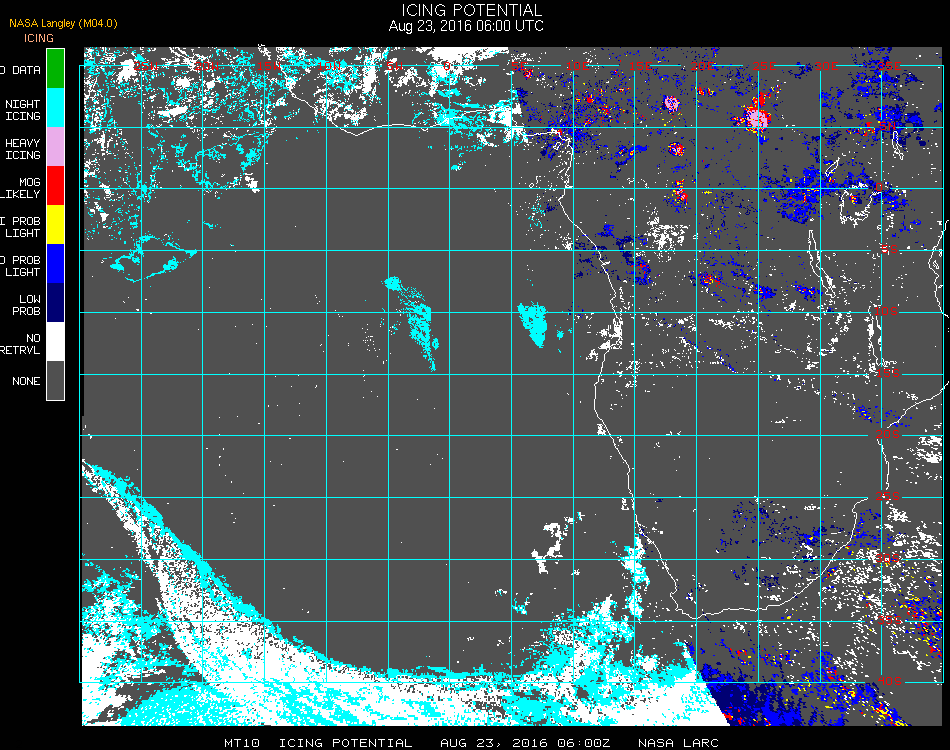This screenshot has height=750, width=950.
Task: Click the 'NASA Langley (M04.0)' label
Action: (x=63, y=23)
